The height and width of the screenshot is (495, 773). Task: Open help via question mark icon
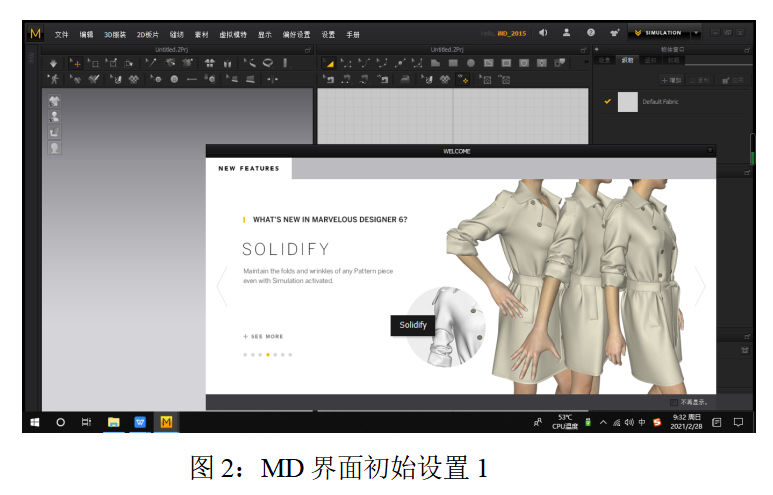pyautogui.click(x=591, y=33)
